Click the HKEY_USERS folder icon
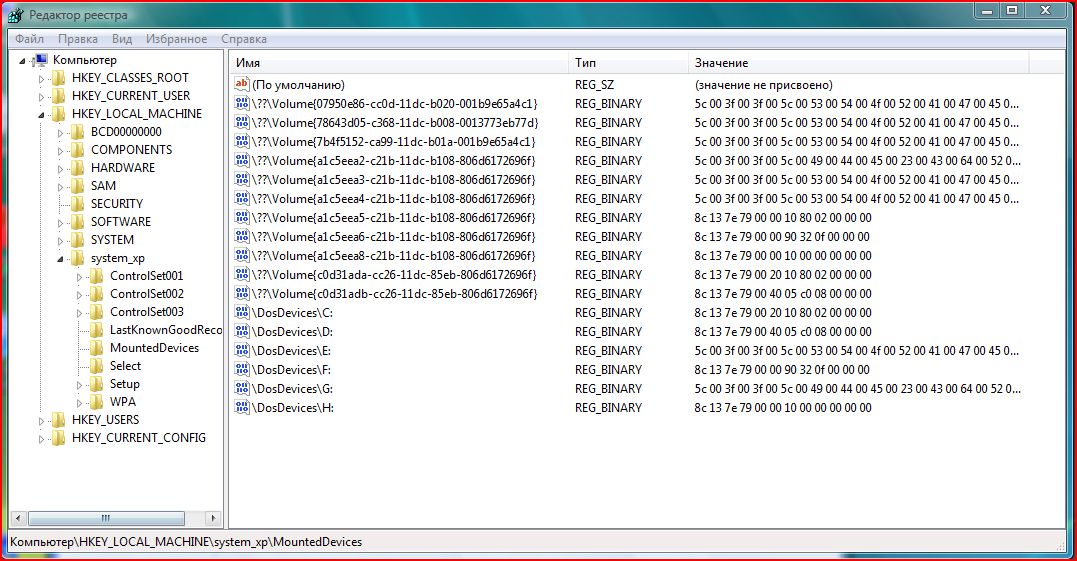1077x561 pixels. (x=59, y=420)
